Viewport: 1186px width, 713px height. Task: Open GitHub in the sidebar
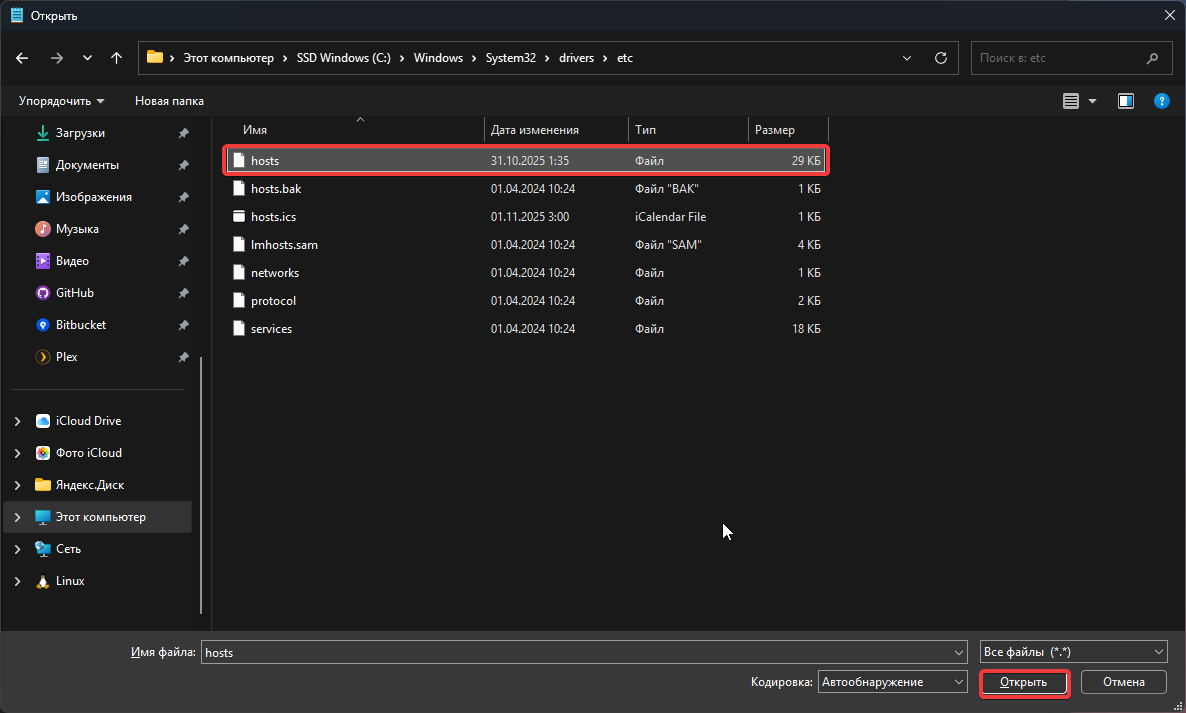(x=74, y=293)
